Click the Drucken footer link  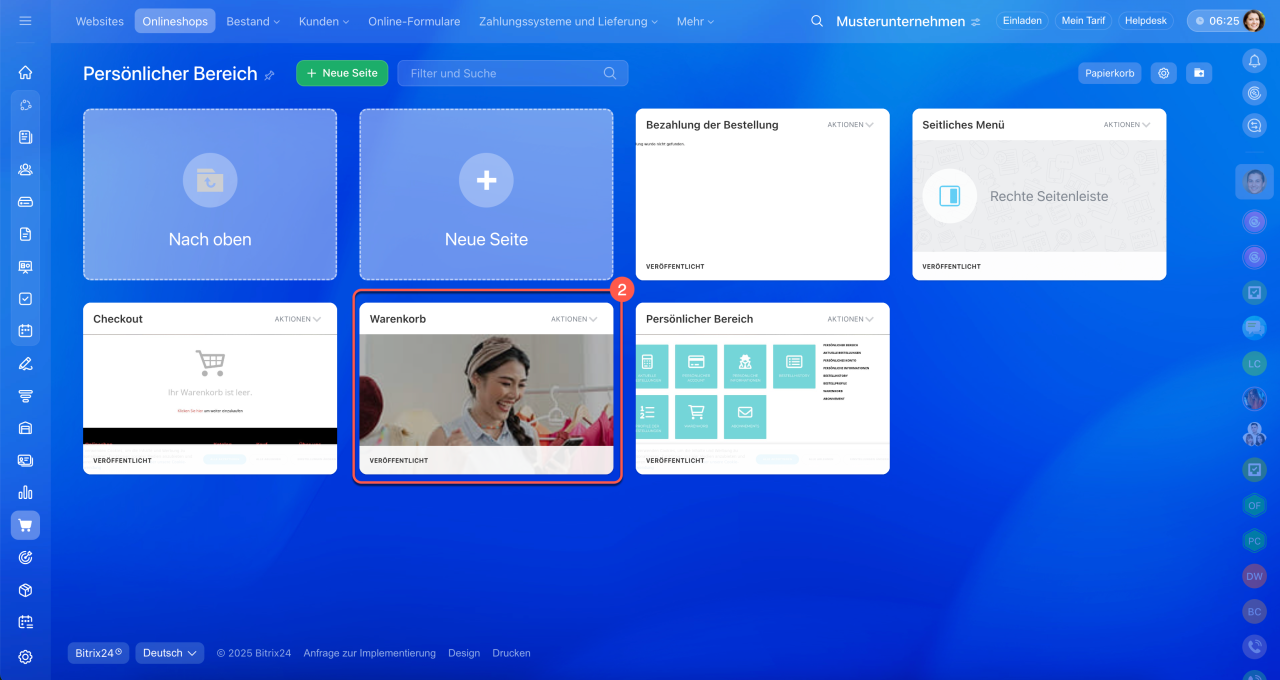click(511, 653)
